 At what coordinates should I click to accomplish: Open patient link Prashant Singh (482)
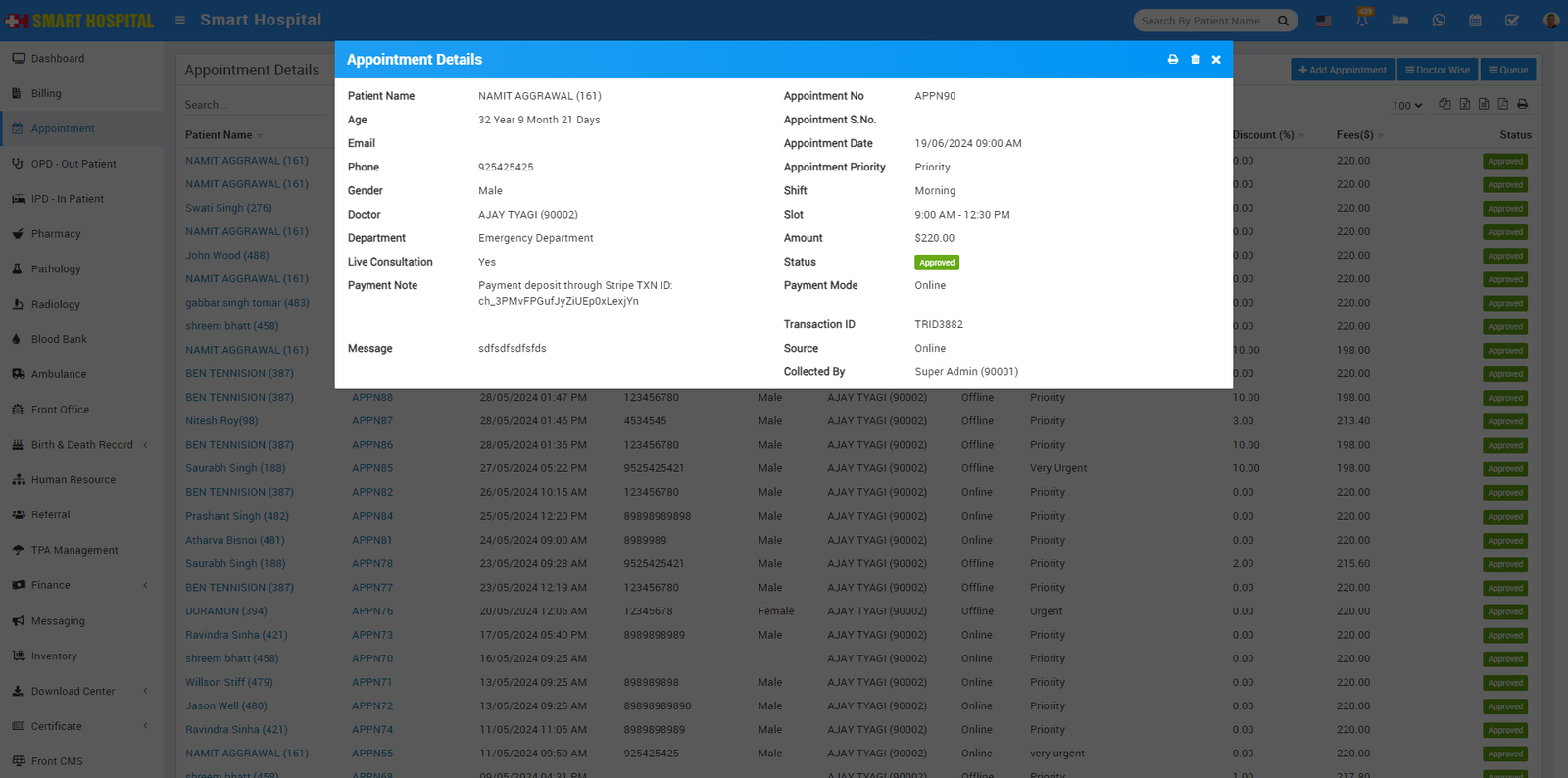[237, 516]
